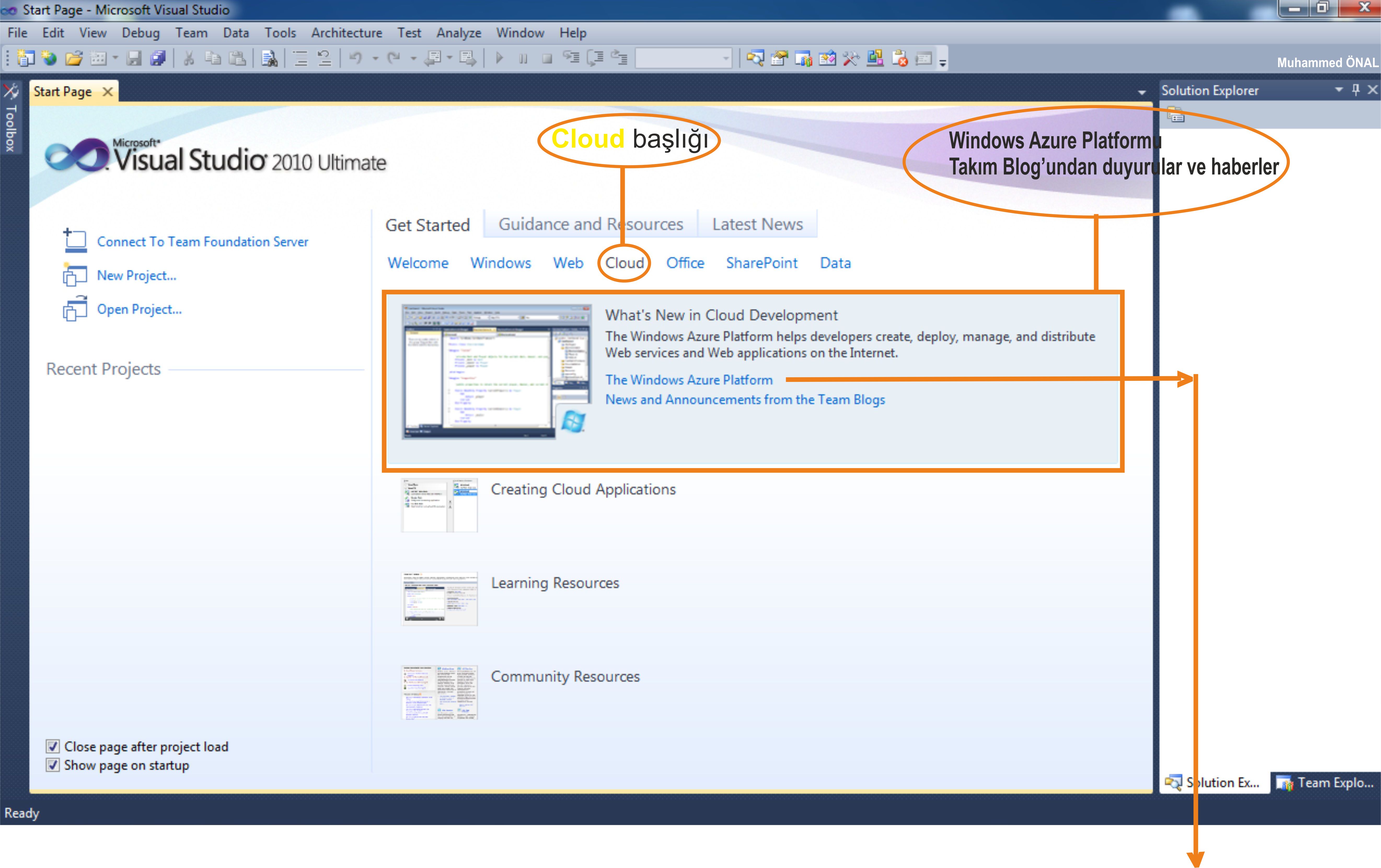The image size is (1381, 868).
Task: Click Connect To Team Foundation Server link
Action: click(x=203, y=241)
